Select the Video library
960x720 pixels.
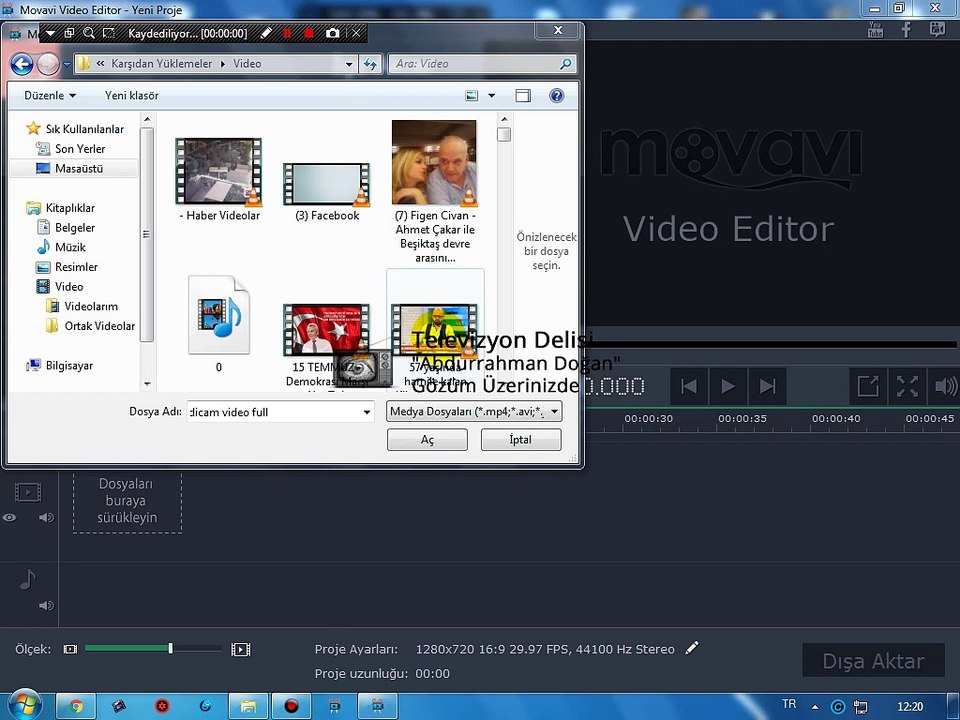(x=69, y=287)
